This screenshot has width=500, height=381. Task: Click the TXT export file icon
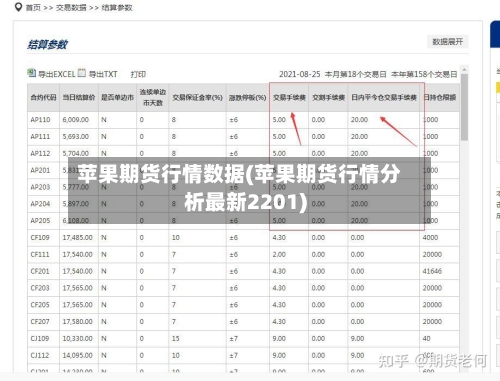click(82, 73)
